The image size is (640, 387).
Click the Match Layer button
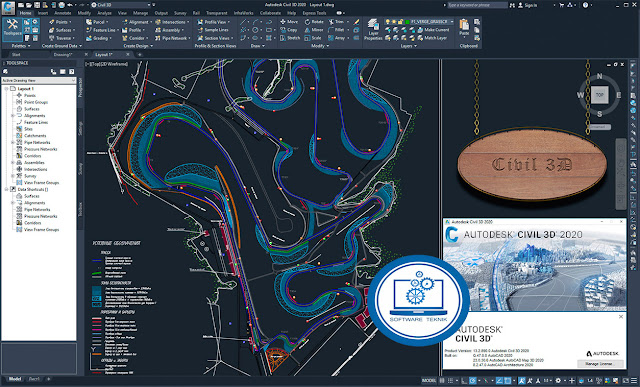(x=432, y=38)
